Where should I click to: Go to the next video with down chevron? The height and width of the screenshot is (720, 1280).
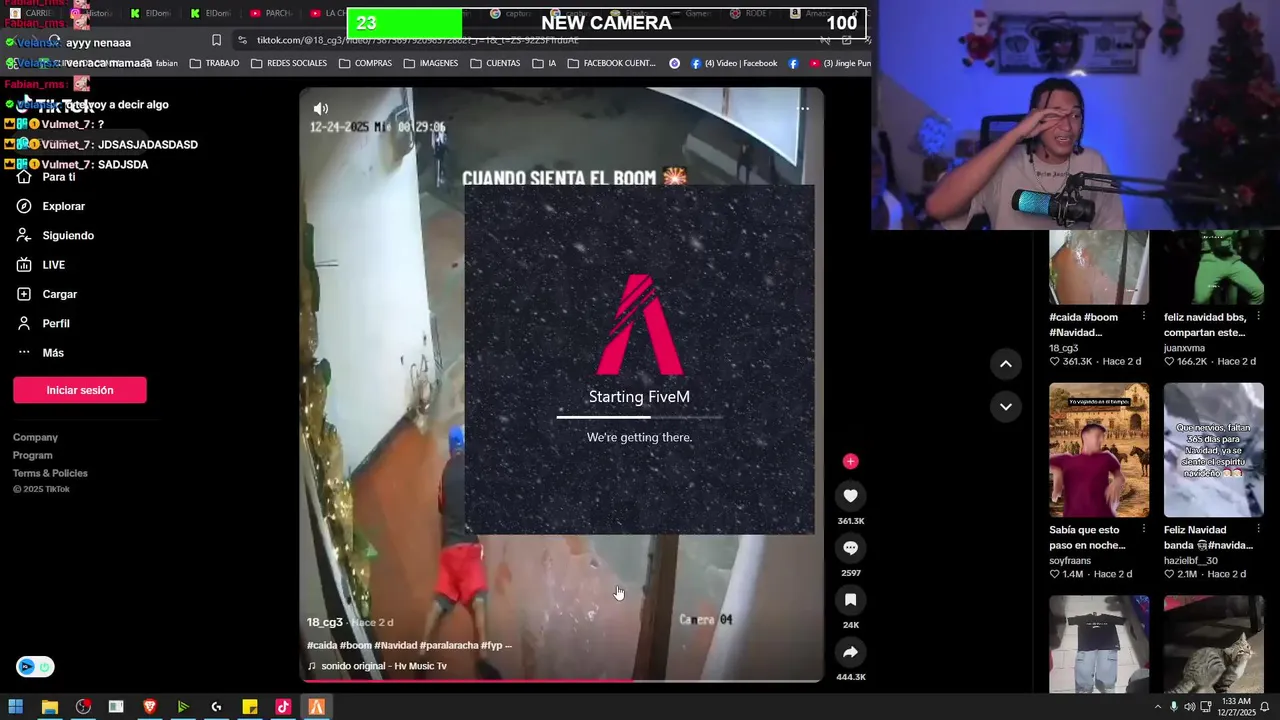point(1006,407)
